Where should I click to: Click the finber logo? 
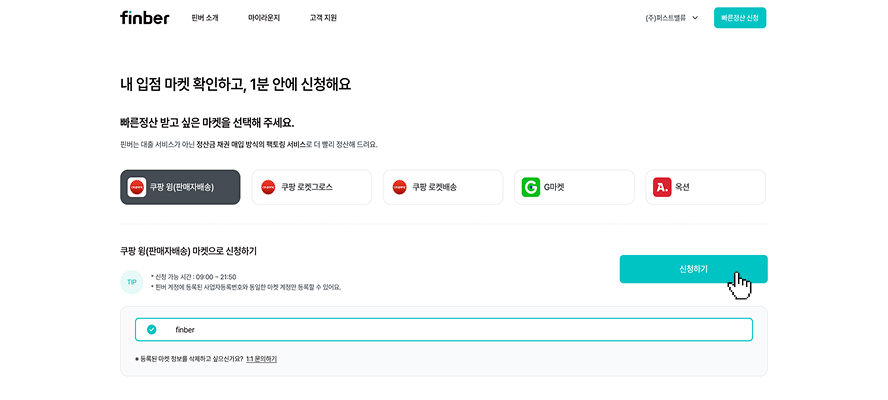click(x=145, y=18)
